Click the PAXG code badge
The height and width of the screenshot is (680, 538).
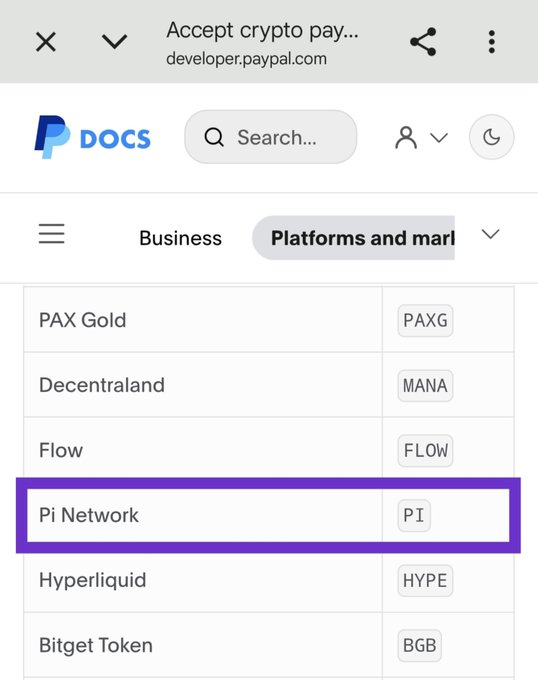pyautogui.click(x=425, y=320)
